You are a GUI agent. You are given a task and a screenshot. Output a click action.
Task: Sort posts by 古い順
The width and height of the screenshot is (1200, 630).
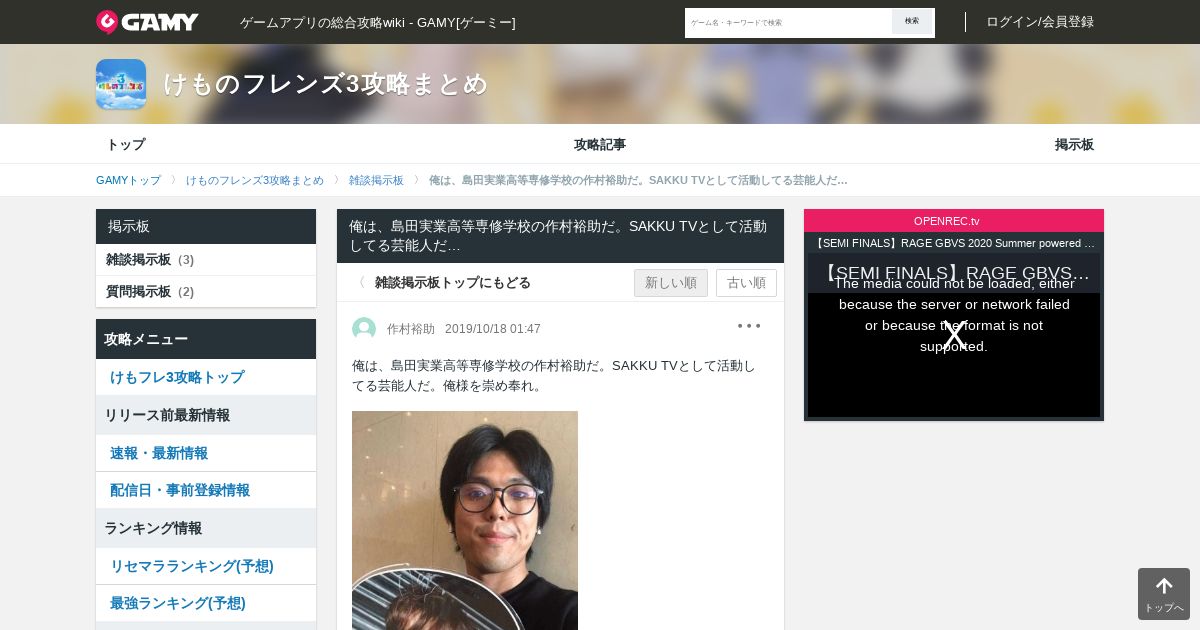pyautogui.click(x=746, y=283)
